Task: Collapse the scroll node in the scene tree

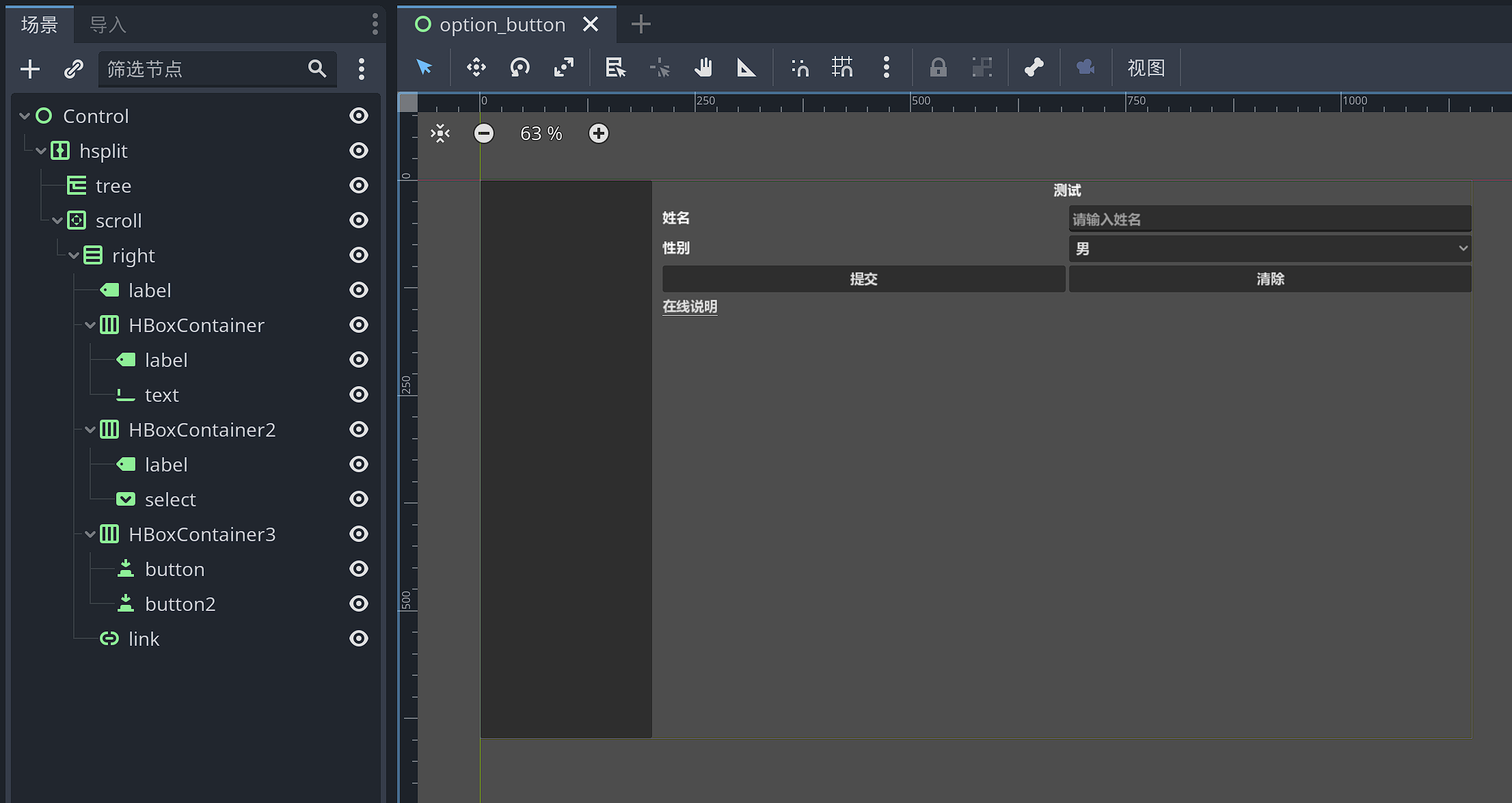Action: pyautogui.click(x=57, y=220)
